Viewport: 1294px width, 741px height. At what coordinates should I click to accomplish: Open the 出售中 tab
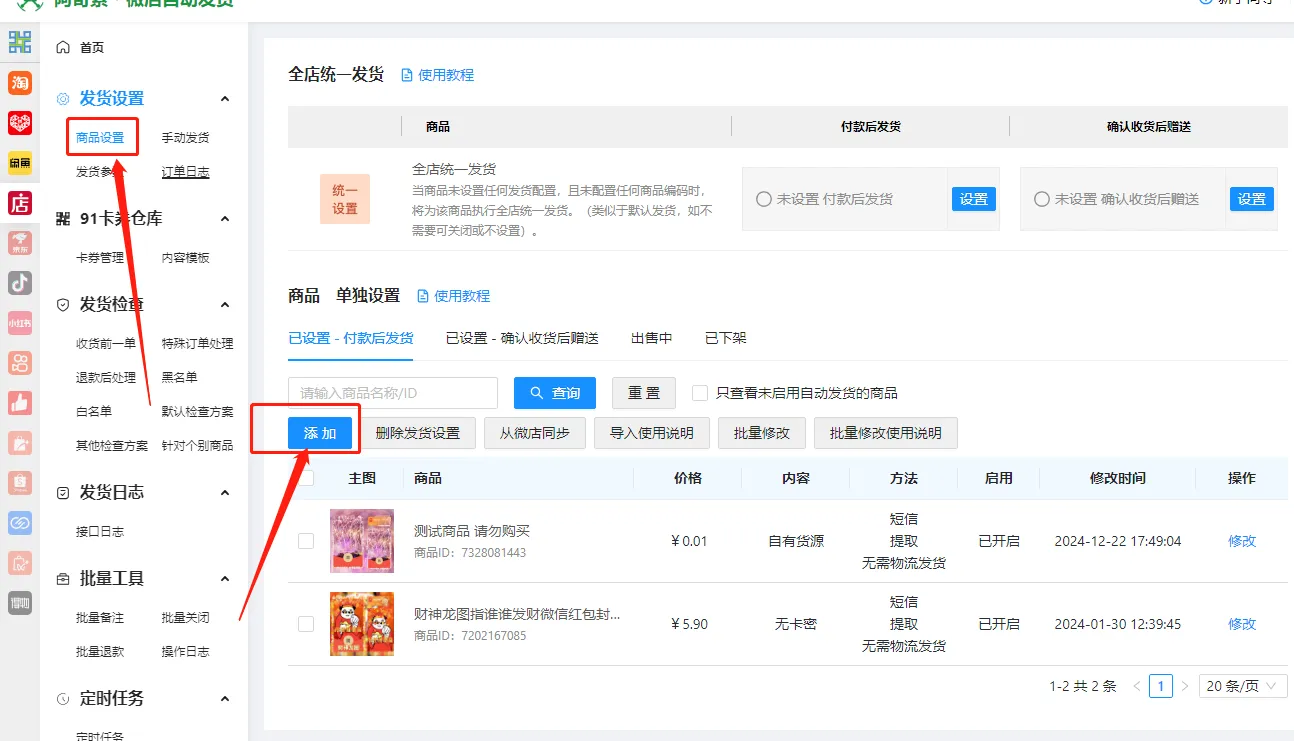[651, 338]
